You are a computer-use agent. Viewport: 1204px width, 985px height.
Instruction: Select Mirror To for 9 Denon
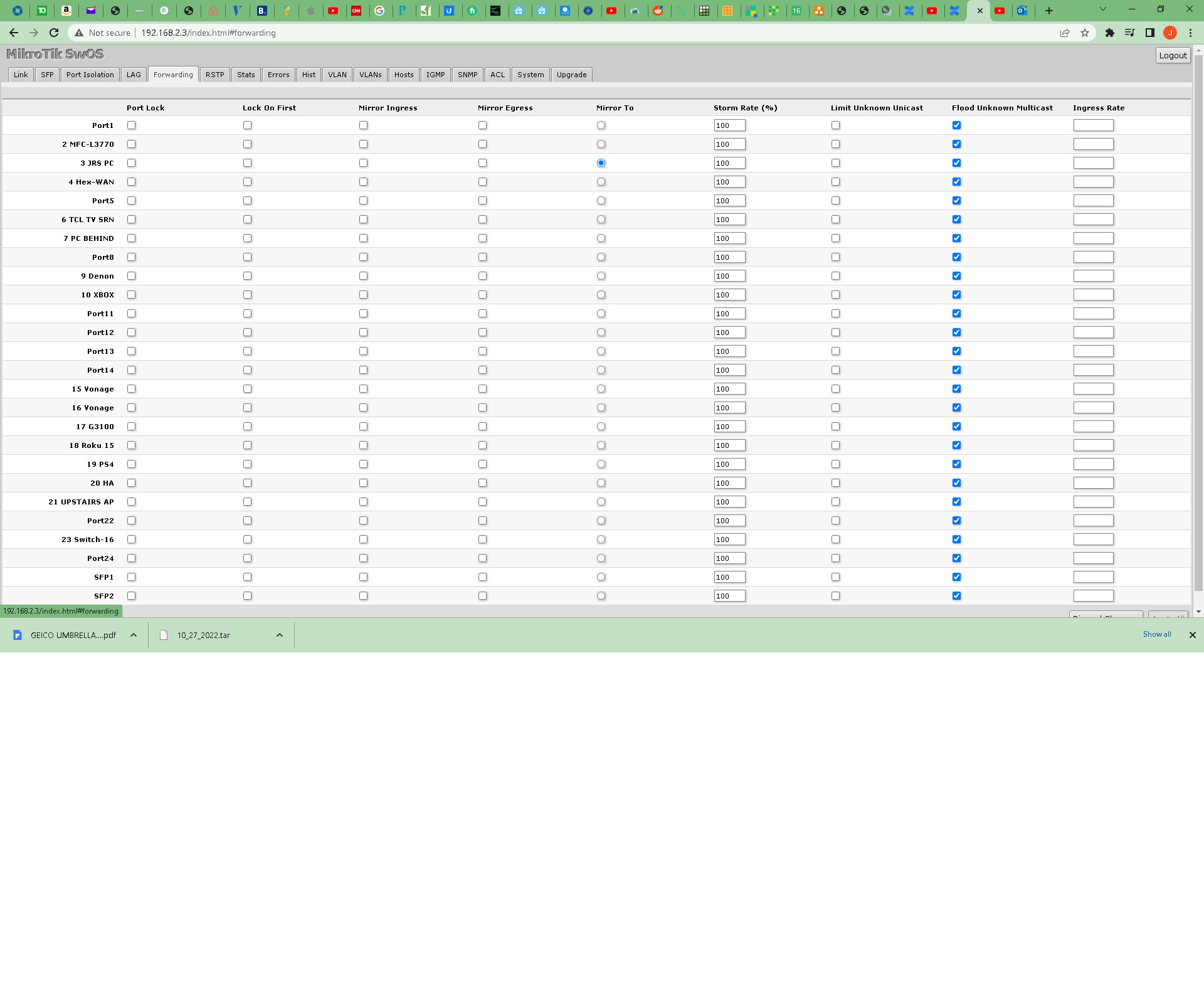(601, 276)
